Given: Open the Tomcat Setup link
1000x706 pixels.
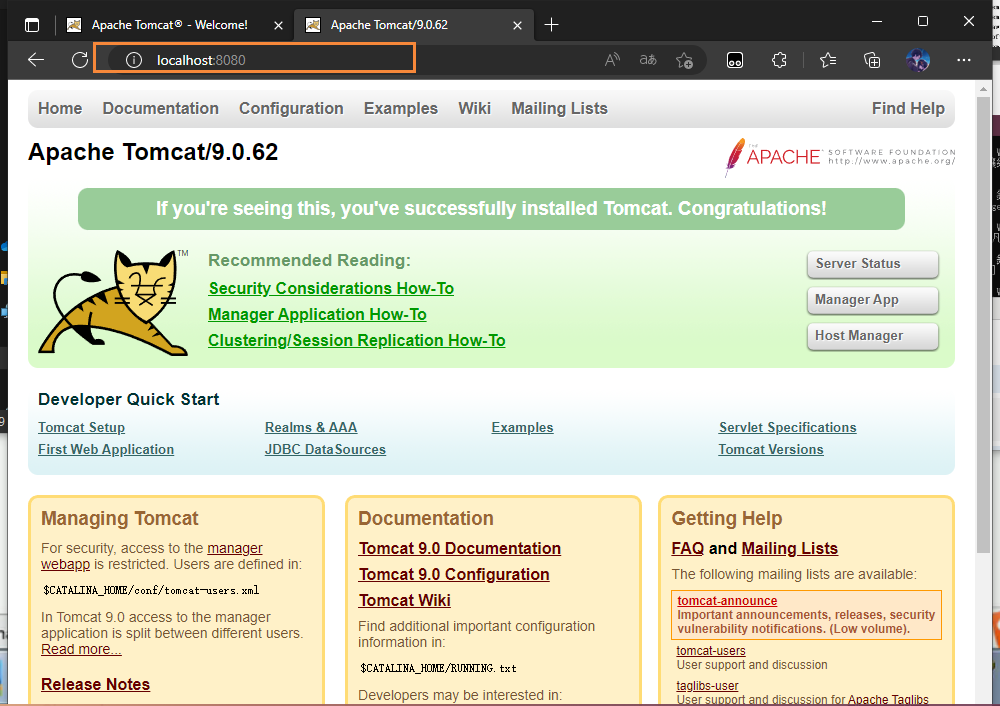Looking at the screenshot, I should (82, 427).
